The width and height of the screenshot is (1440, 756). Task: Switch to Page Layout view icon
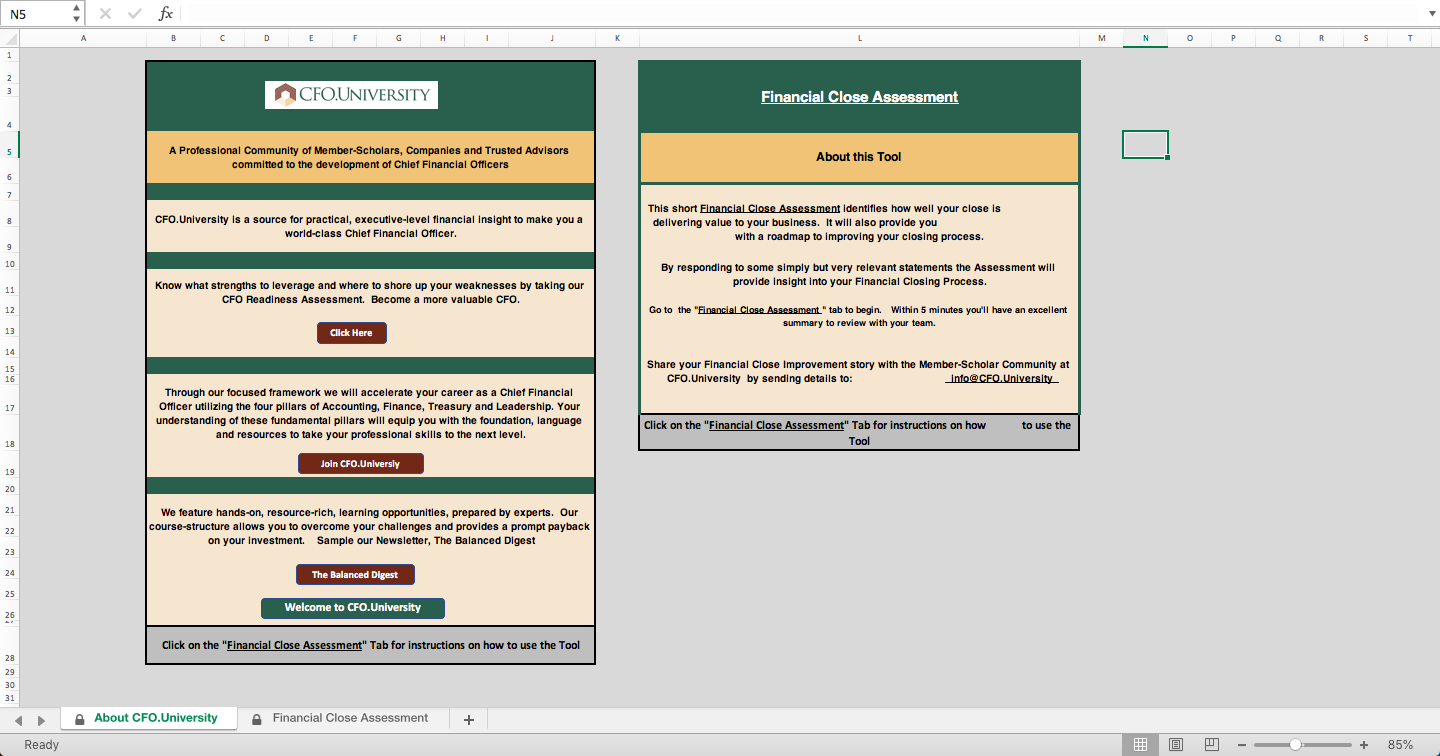(1176, 745)
